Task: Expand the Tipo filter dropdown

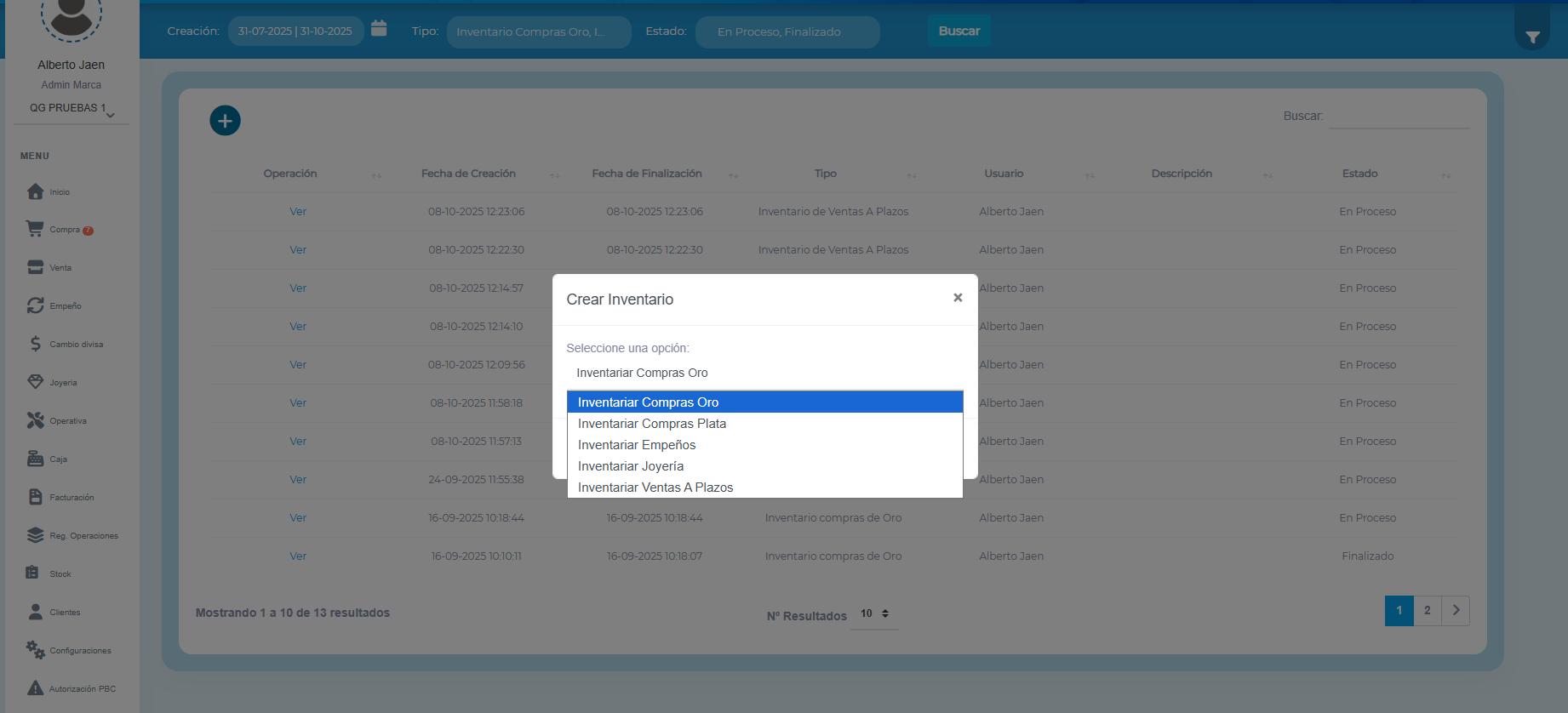Action: (x=538, y=31)
